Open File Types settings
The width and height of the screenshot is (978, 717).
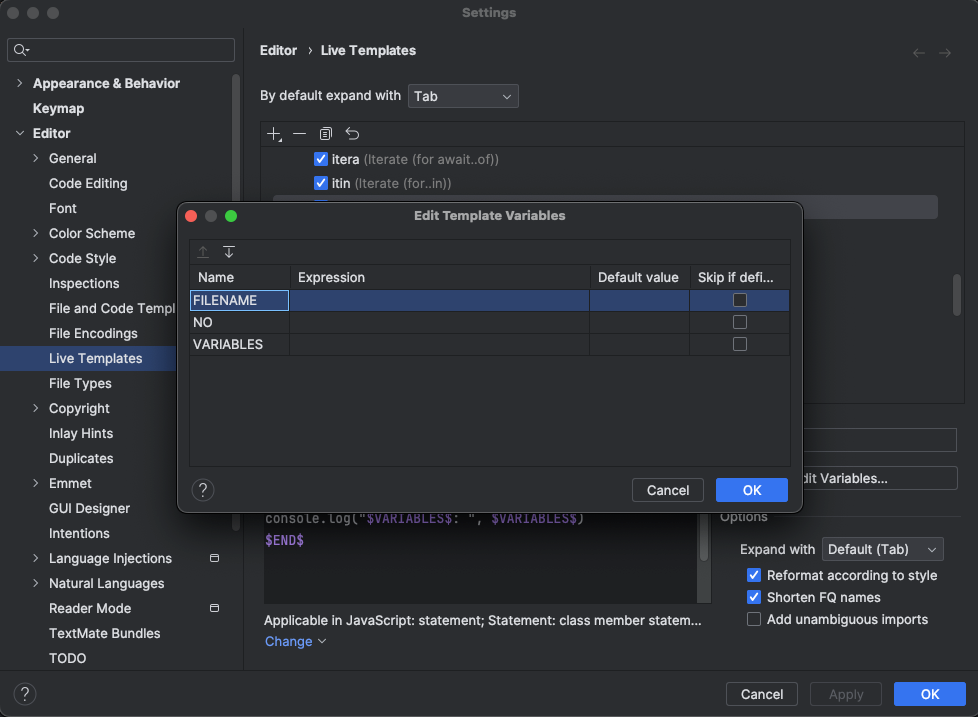click(x=80, y=383)
